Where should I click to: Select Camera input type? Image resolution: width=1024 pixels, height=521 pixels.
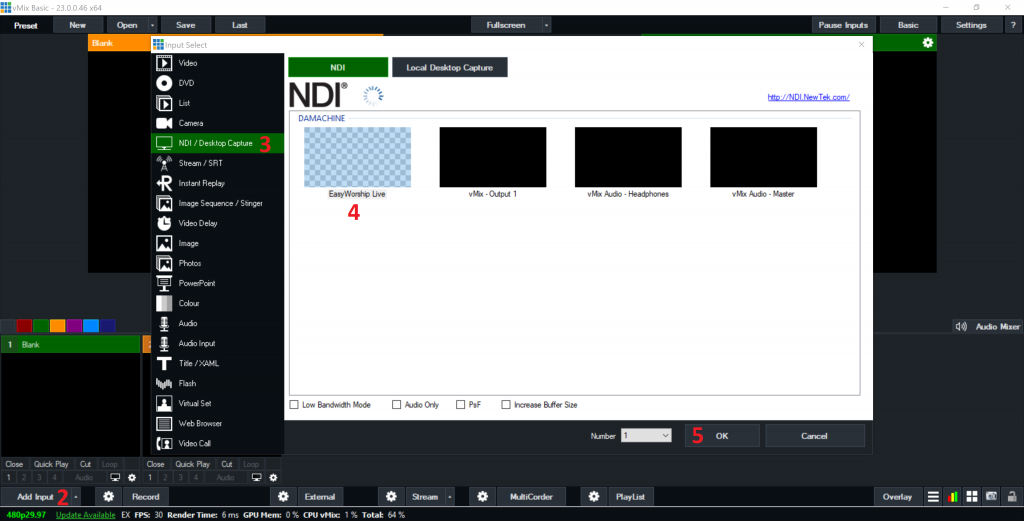click(217, 123)
